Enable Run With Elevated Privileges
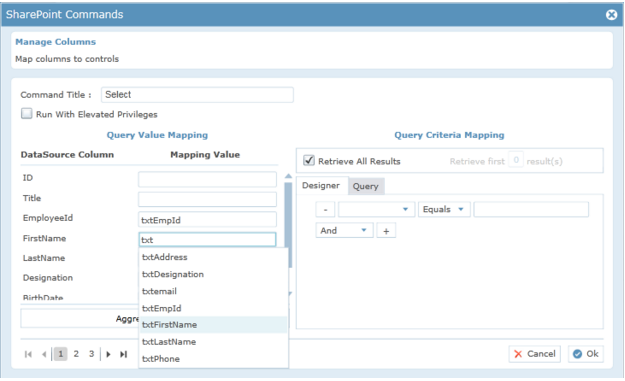Image resolution: width=625 pixels, height=381 pixels. (27, 114)
